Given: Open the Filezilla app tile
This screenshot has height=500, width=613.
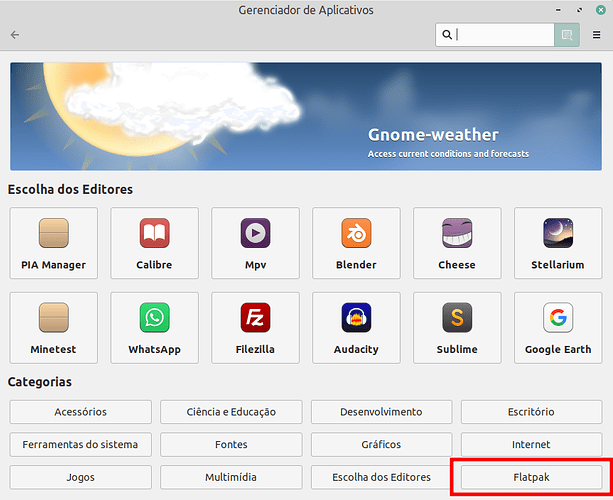Looking at the screenshot, I should (x=255, y=327).
